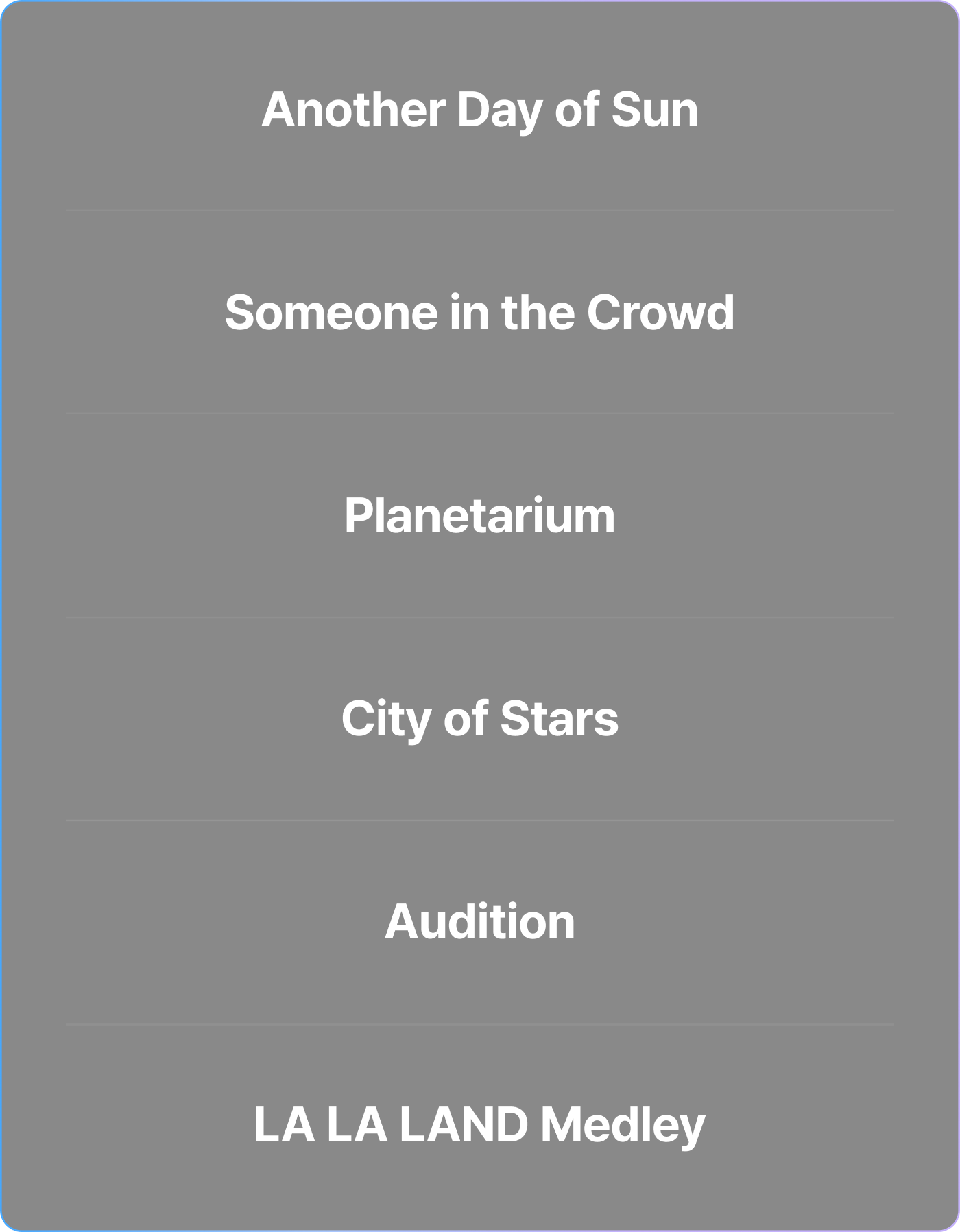Select Another Day of Sun
This screenshot has height=1232, width=960.
480,110
